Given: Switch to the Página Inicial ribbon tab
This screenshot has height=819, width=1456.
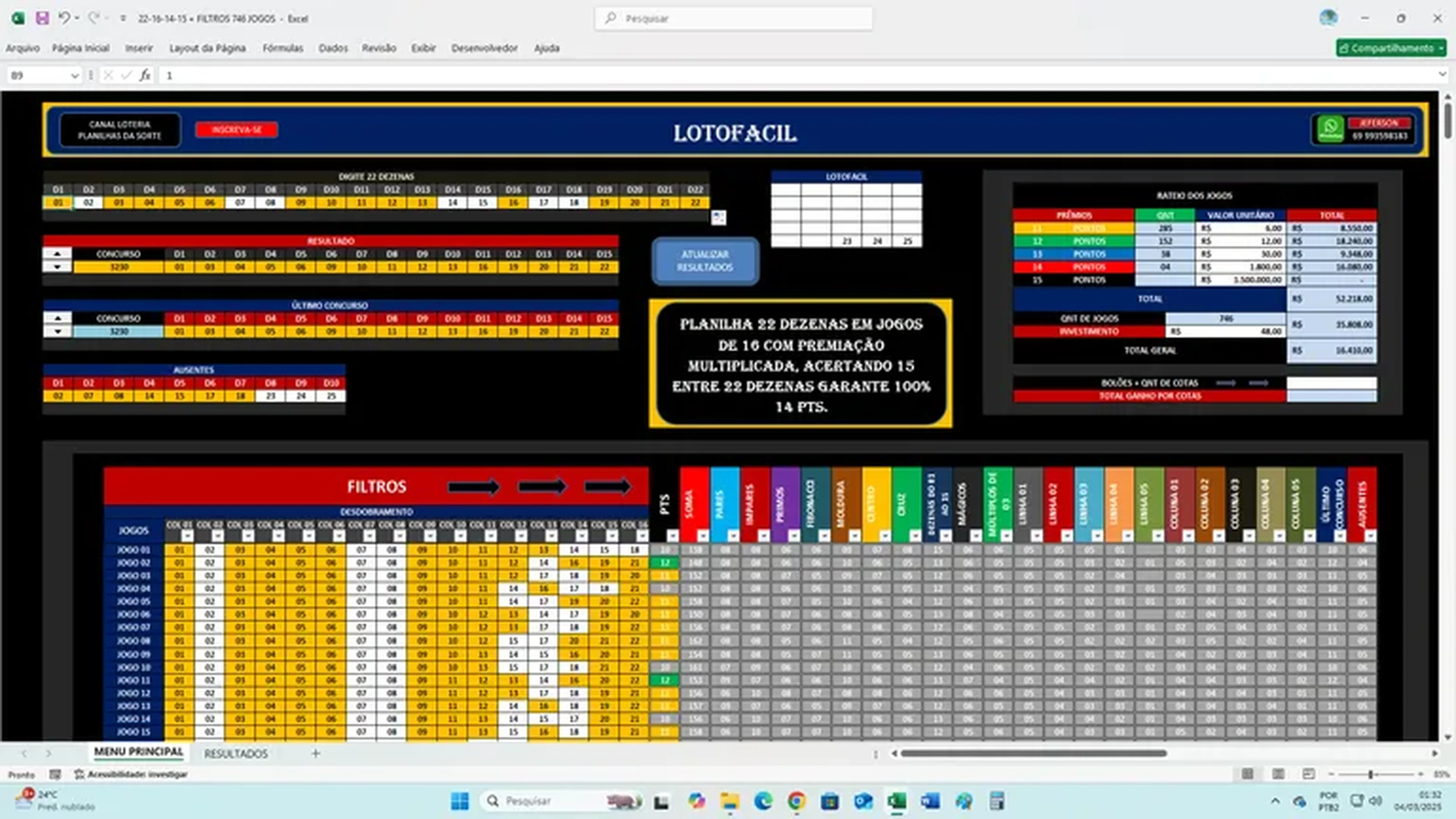Looking at the screenshot, I should click(x=81, y=48).
